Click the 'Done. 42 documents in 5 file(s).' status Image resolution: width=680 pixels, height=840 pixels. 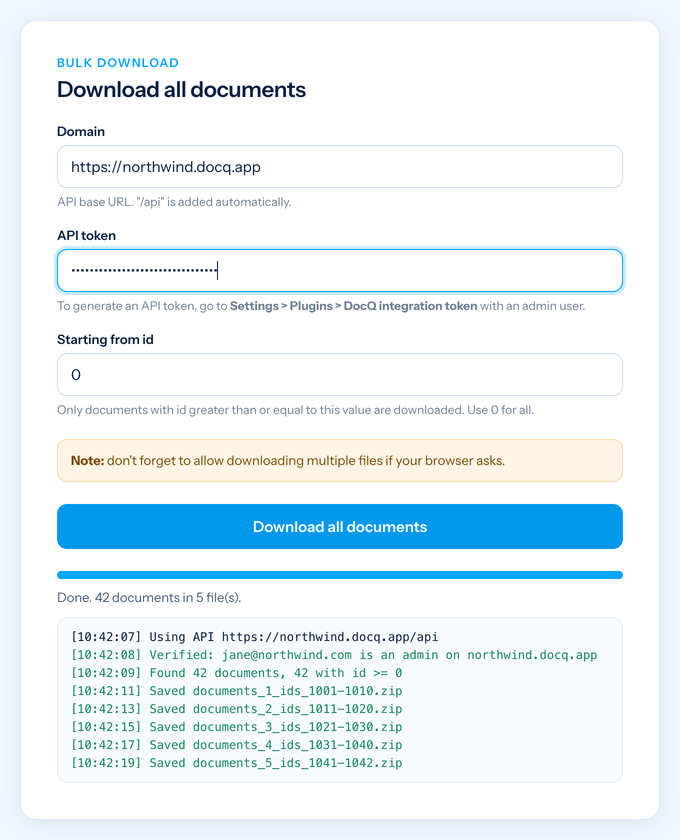tap(149, 597)
